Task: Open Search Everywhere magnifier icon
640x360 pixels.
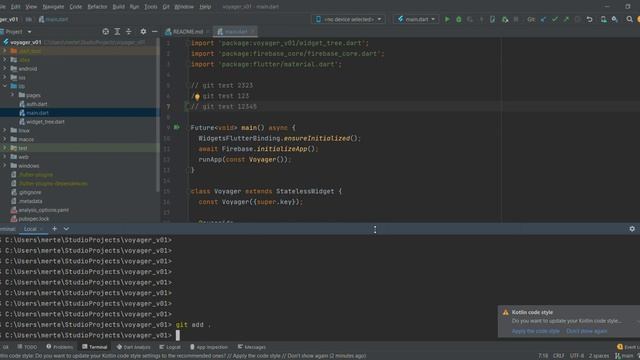Action: pyautogui.click(x=629, y=19)
